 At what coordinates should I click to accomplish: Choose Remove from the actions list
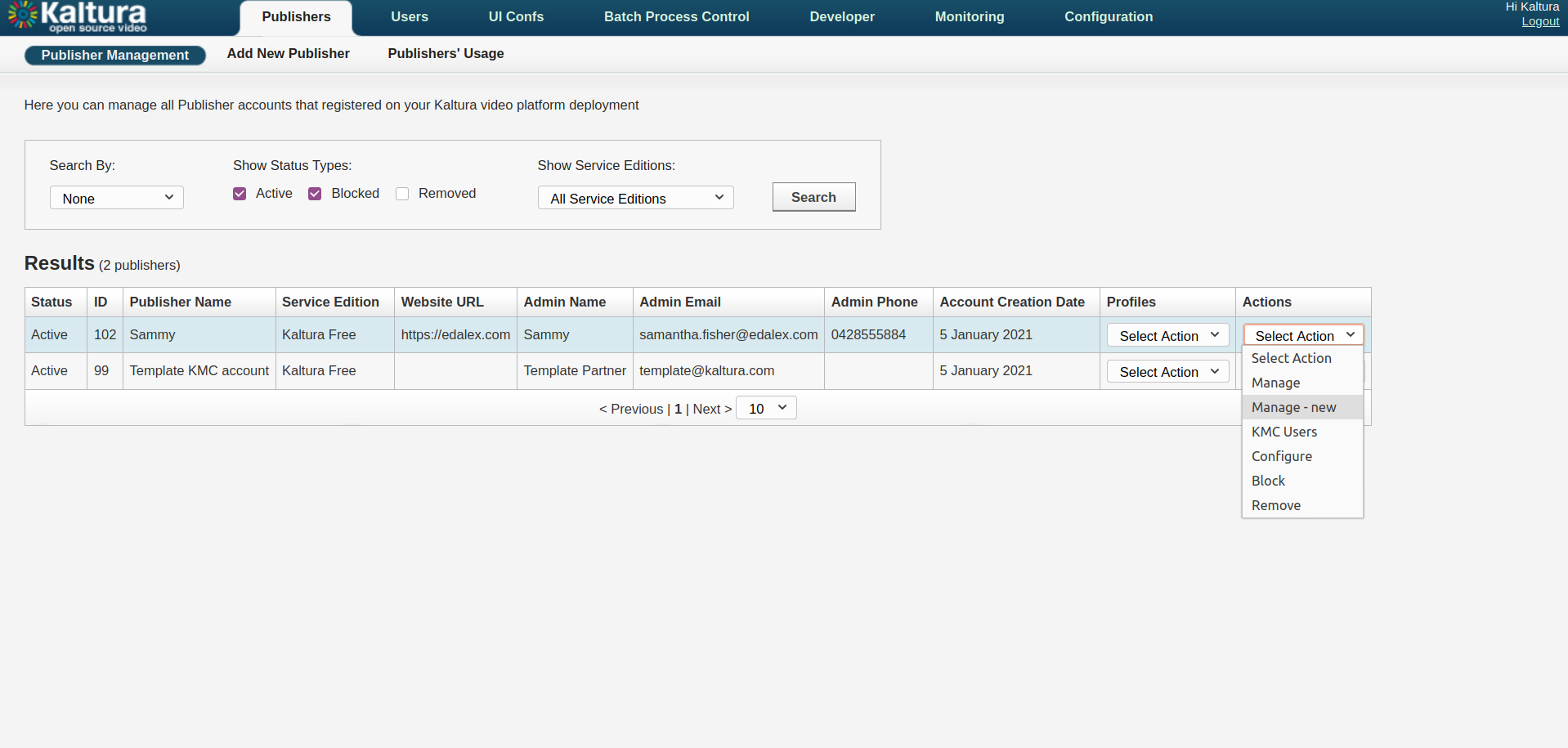[x=1302, y=505]
